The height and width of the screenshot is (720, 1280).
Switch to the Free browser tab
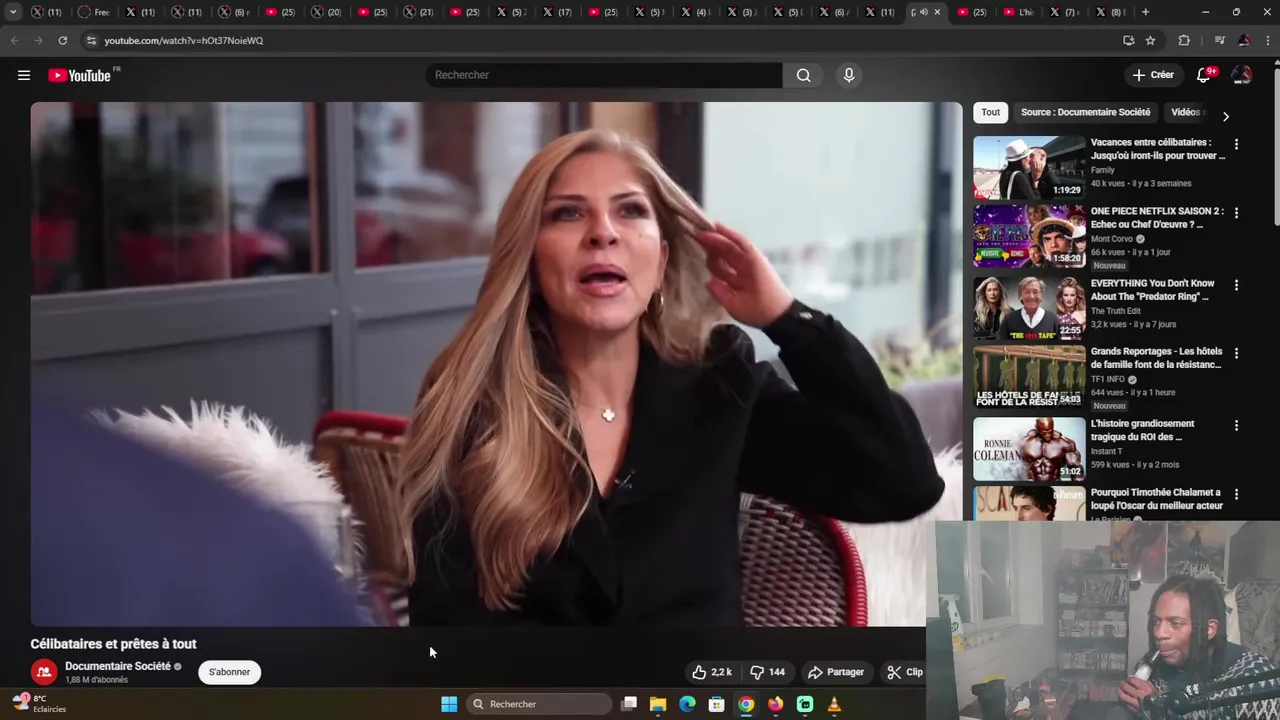pos(93,12)
